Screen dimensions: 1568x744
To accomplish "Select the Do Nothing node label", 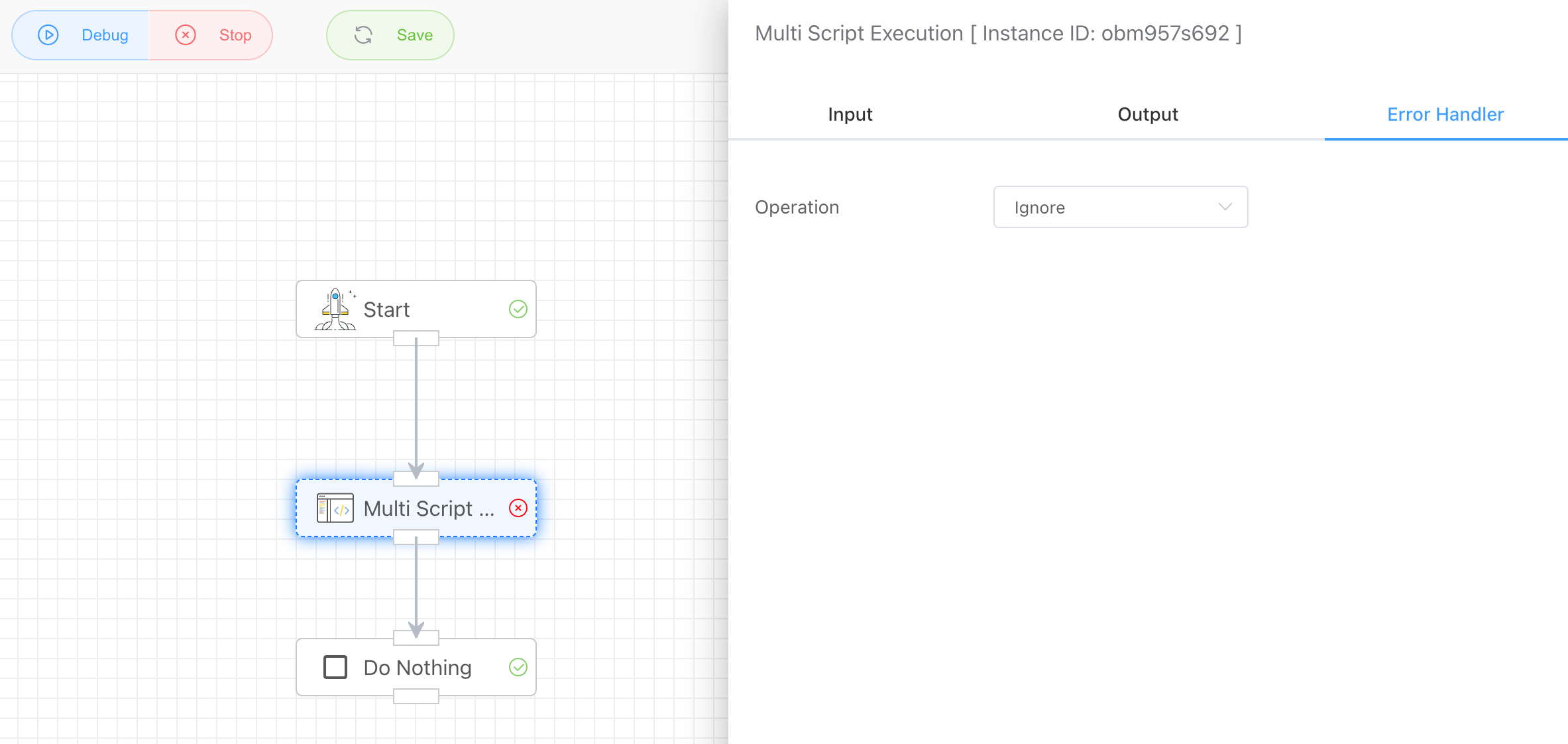I will point(418,668).
